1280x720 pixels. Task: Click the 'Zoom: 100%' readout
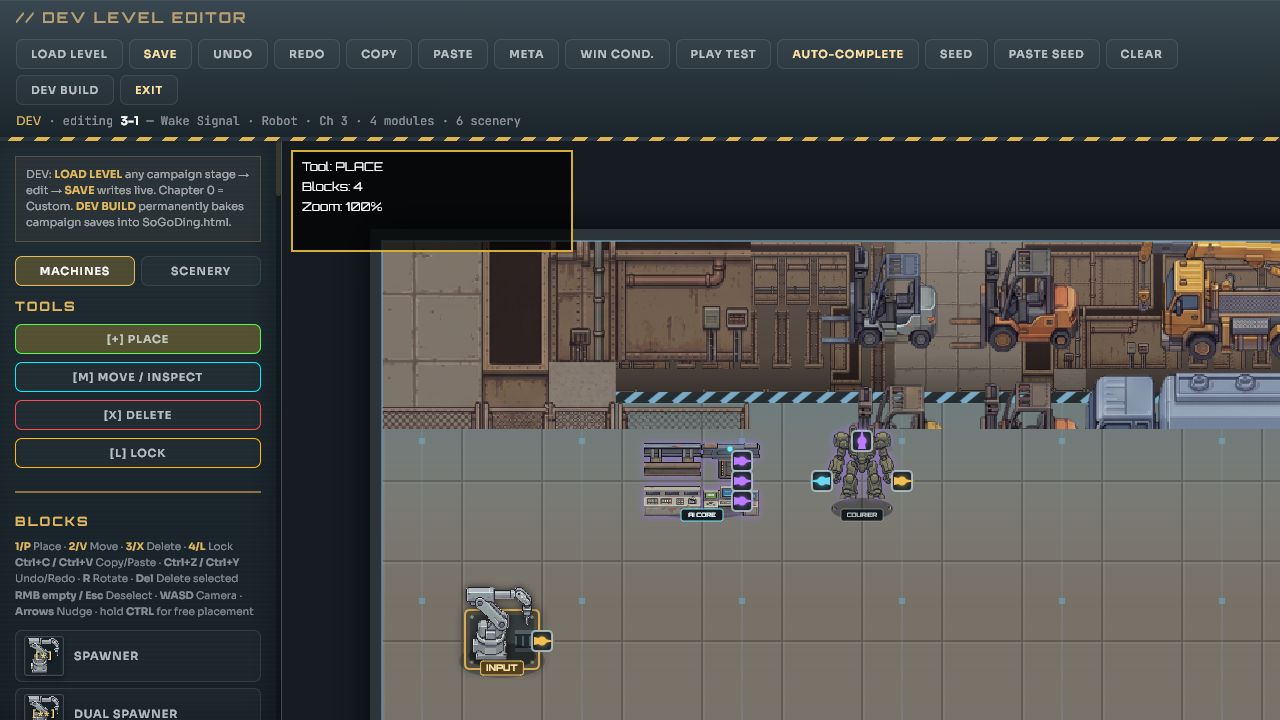pos(342,207)
